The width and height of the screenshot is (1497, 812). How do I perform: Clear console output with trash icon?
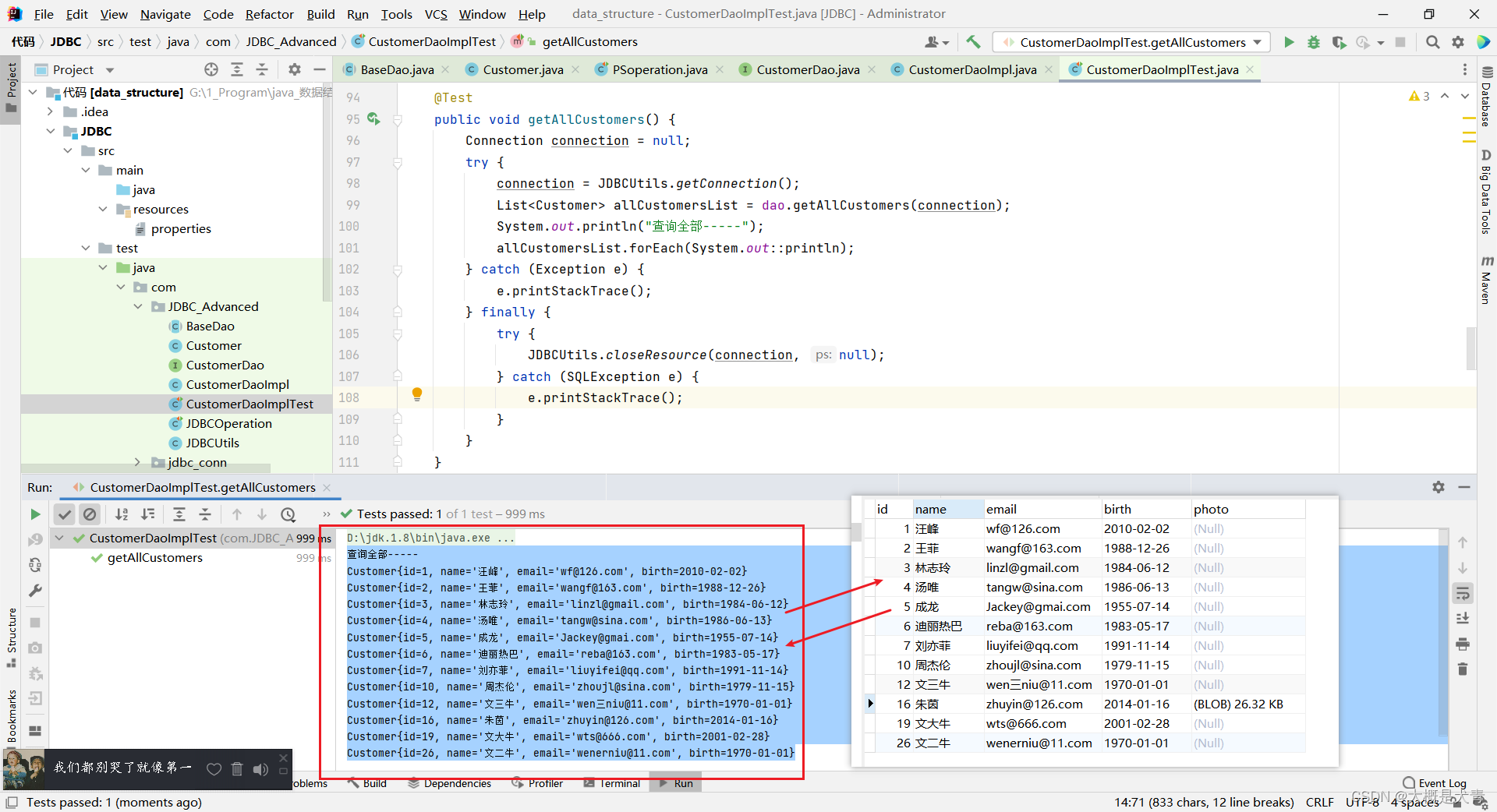(1463, 669)
